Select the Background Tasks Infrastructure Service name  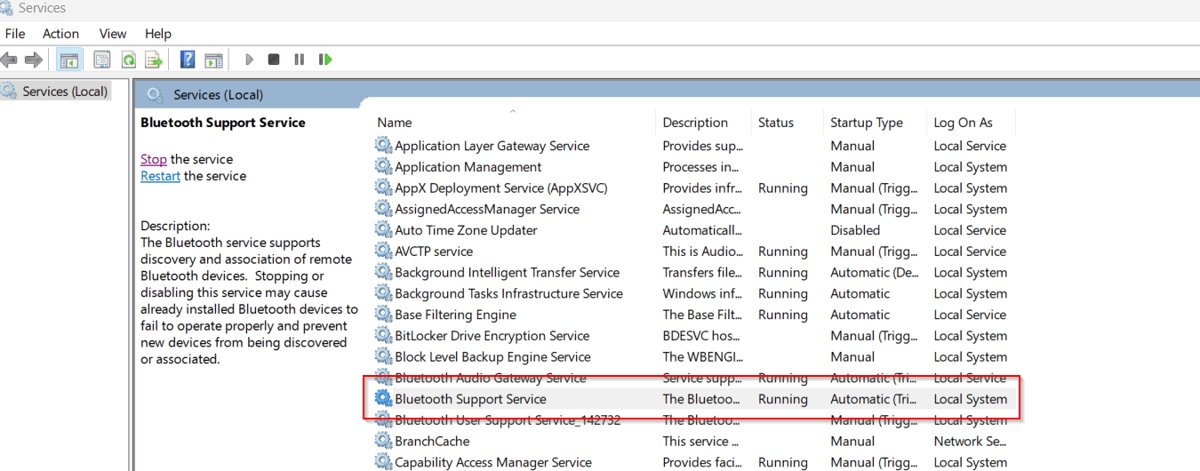point(509,293)
